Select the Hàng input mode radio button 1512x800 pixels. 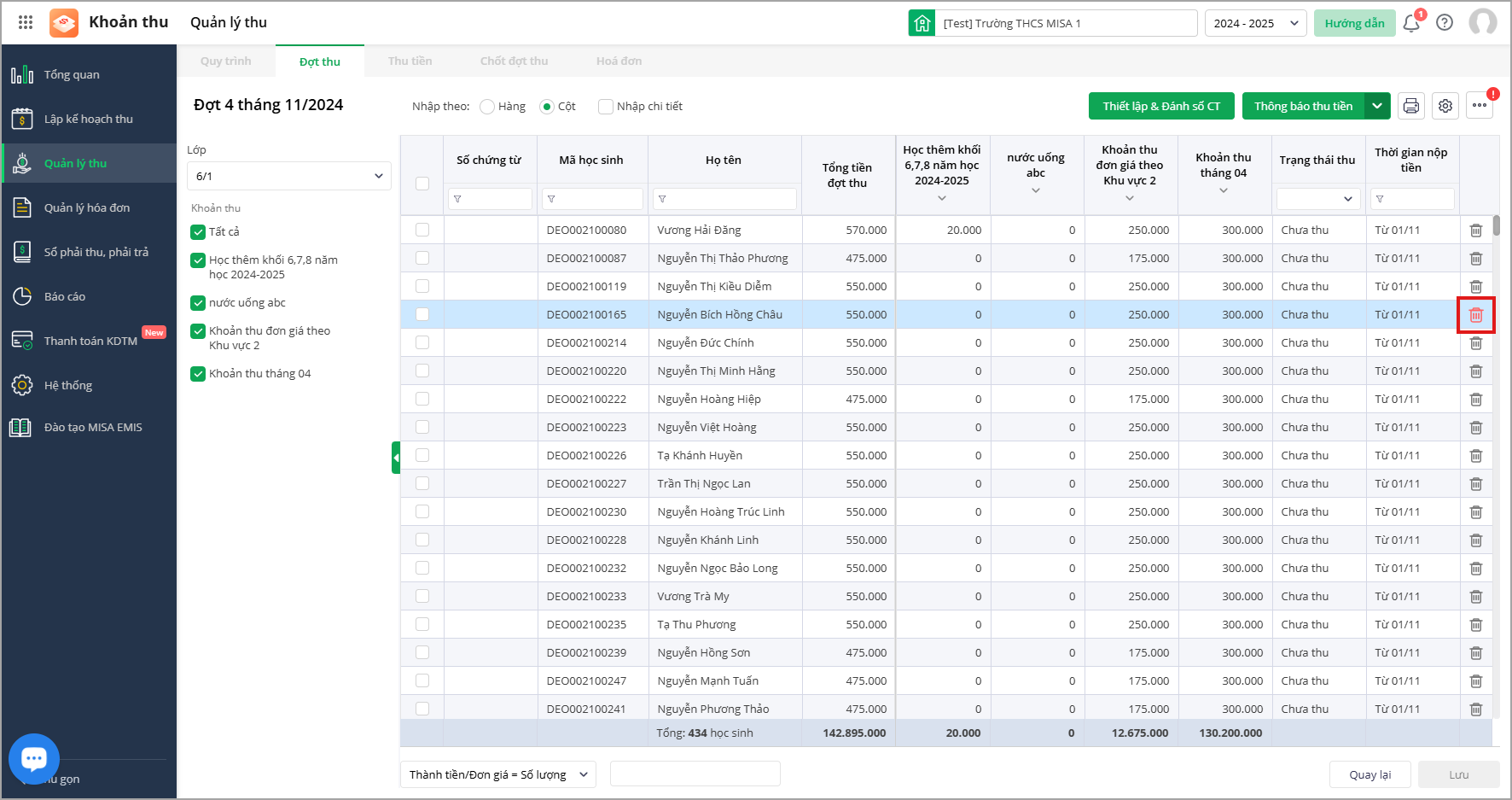[x=487, y=107]
